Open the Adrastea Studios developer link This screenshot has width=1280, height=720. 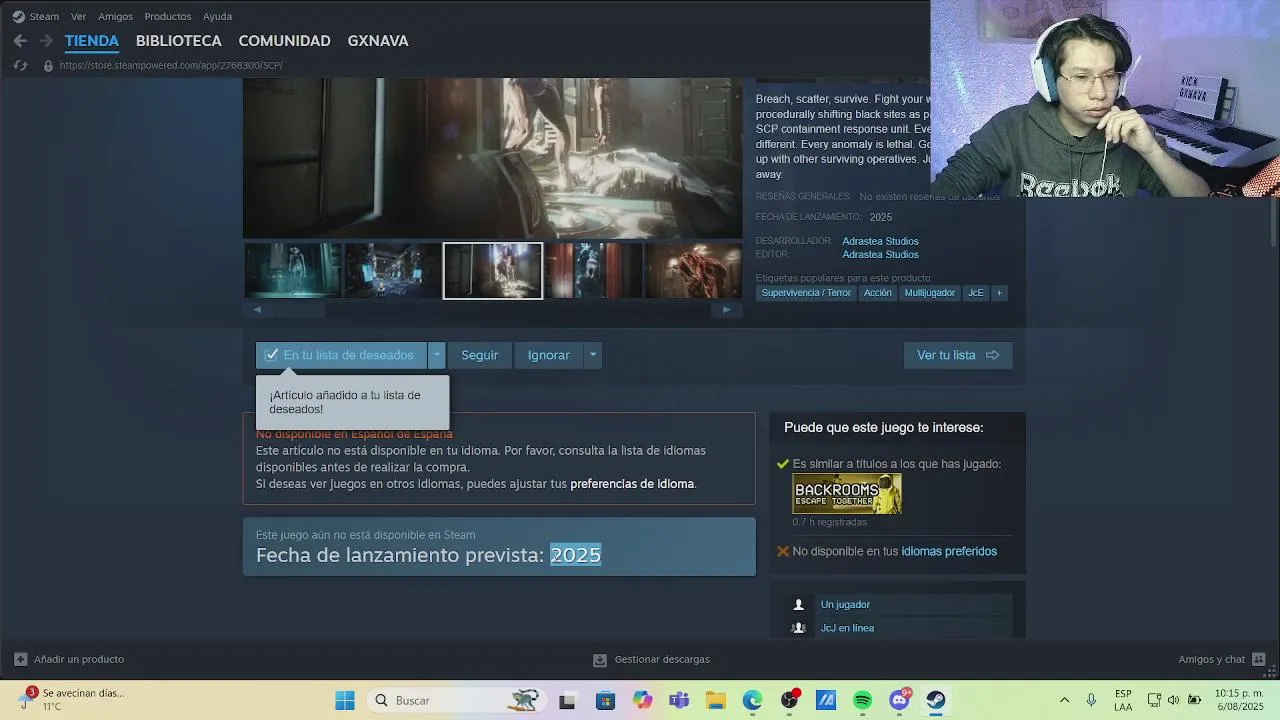click(880, 241)
